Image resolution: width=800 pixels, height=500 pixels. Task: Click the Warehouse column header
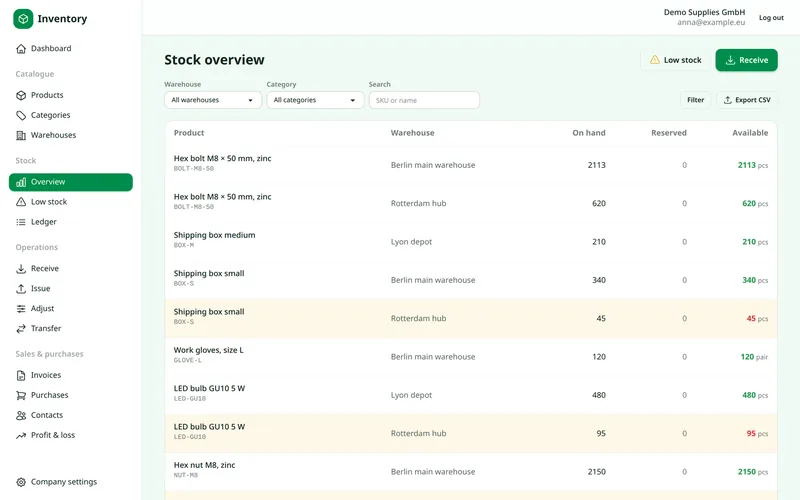pos(412,133)
